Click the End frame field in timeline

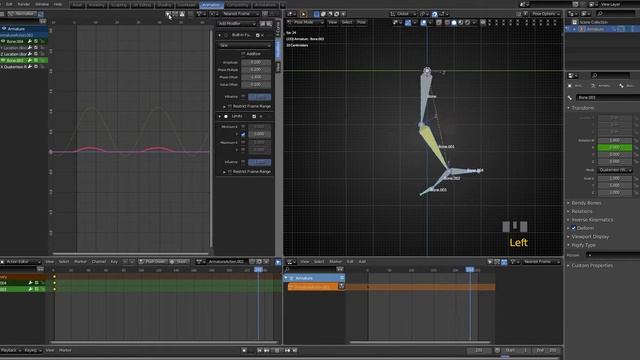pyautogui.click(x=547, y=350)
